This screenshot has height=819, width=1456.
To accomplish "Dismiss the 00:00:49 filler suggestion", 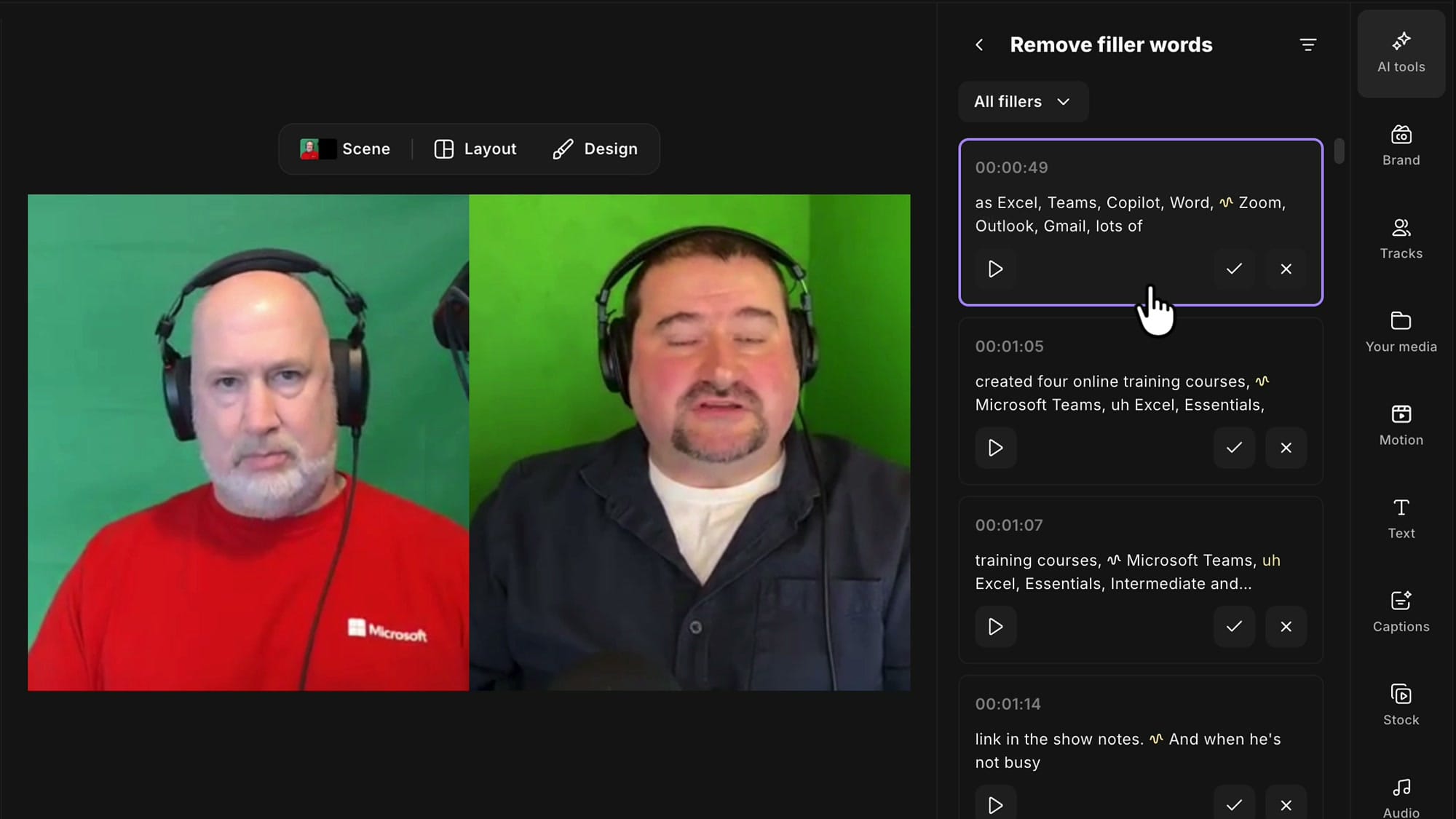I will [1286, 269].
